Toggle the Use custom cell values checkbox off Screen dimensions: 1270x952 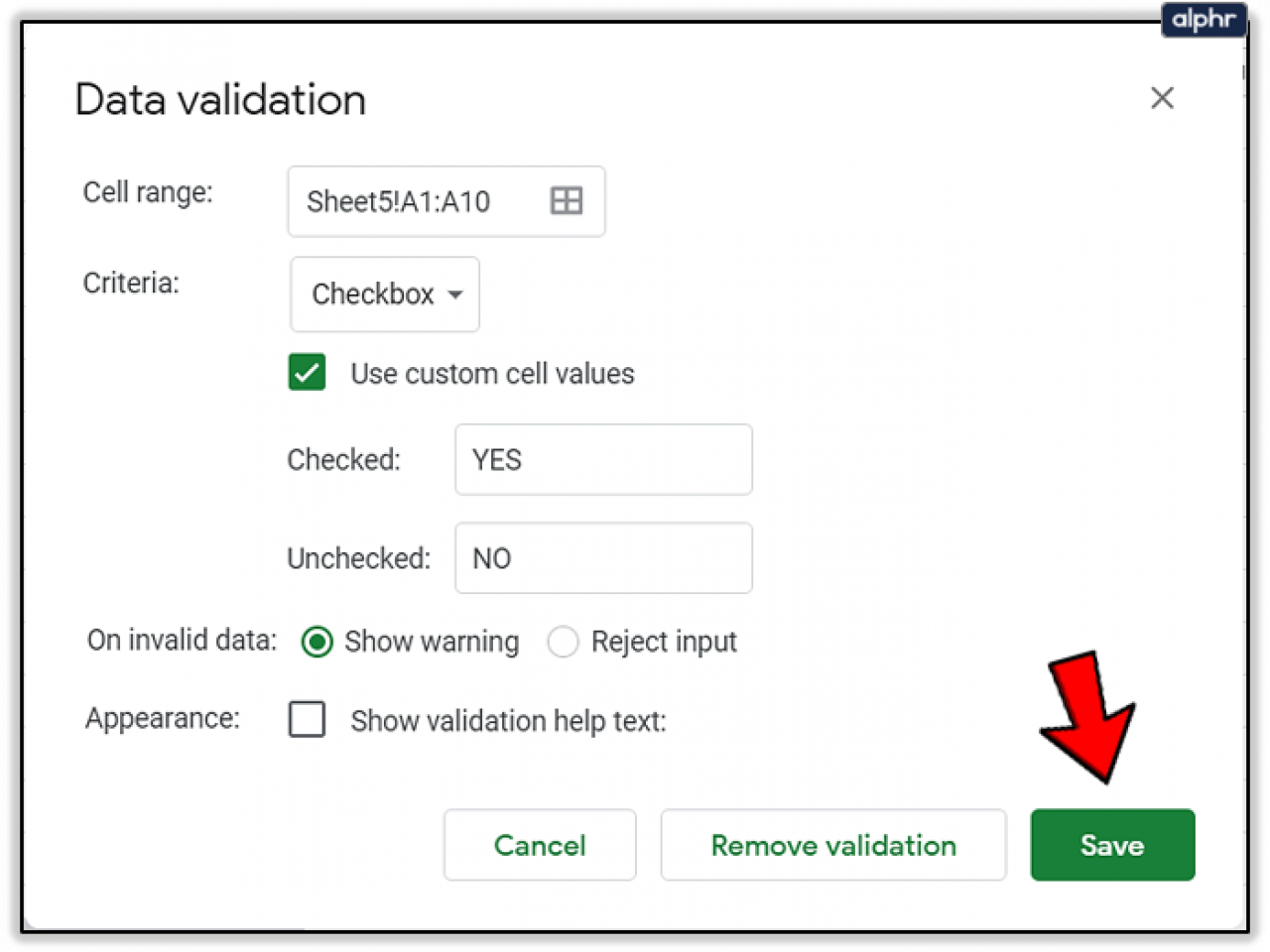(x=308, y=372)
